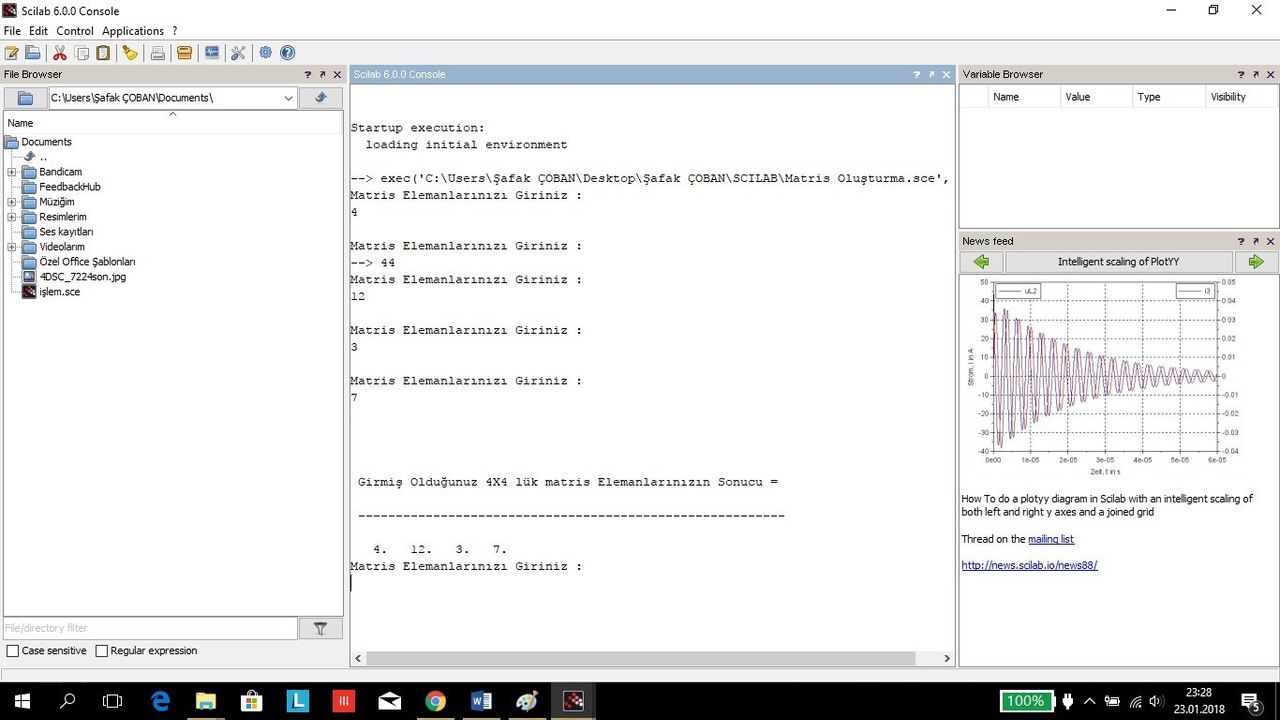Click the console horizontal scrollbar thumb
The height and width of the screenshot is (720, 1280).
pos(641,658)
